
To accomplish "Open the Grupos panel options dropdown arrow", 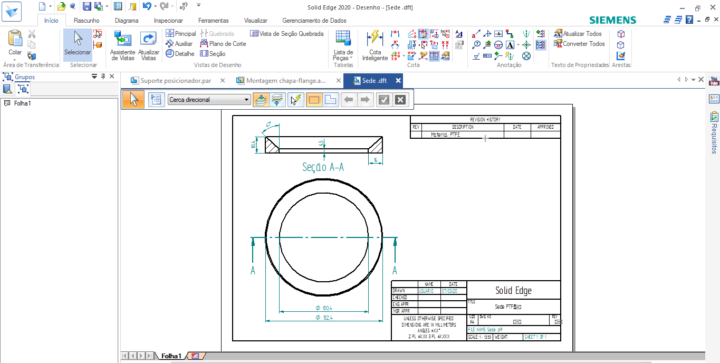I will click(x=95, y=77).
